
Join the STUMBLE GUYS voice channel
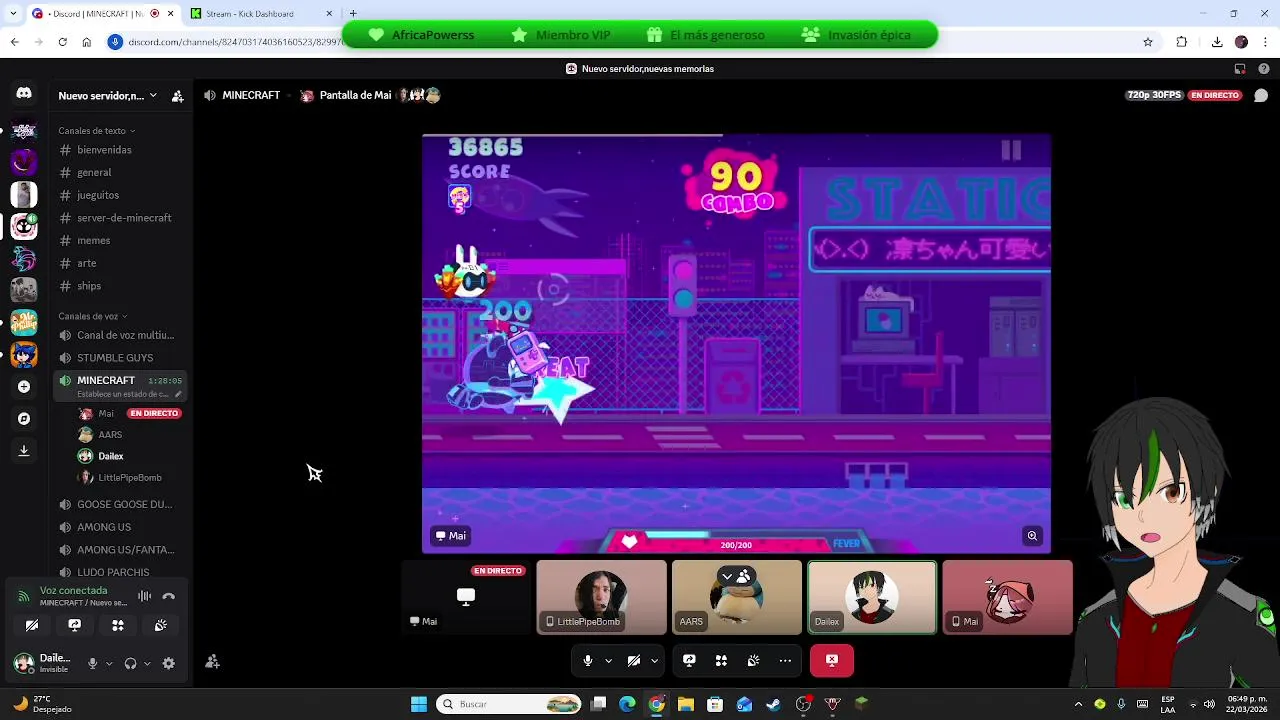click(x=115, y=358)
